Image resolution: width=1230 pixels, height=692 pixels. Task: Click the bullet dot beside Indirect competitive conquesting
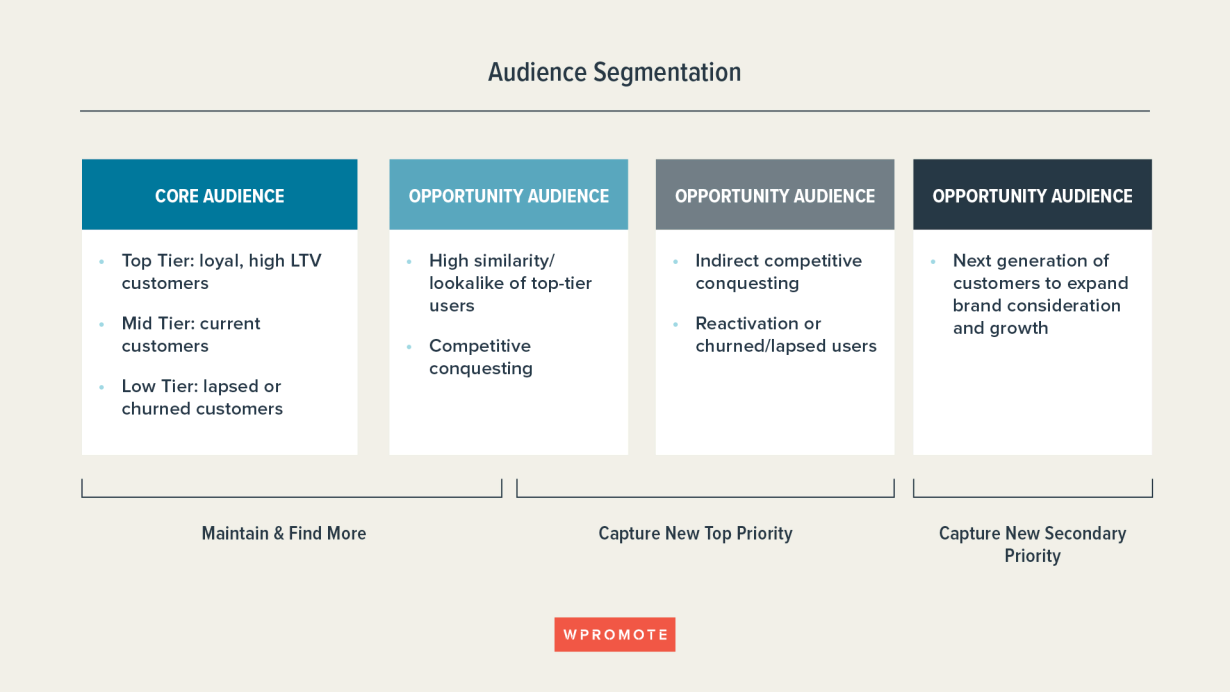[x=676, y=262]
